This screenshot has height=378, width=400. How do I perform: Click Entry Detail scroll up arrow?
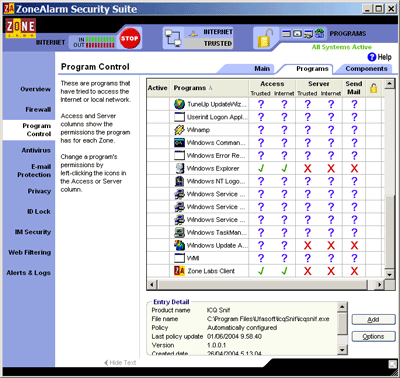(342, 307)
